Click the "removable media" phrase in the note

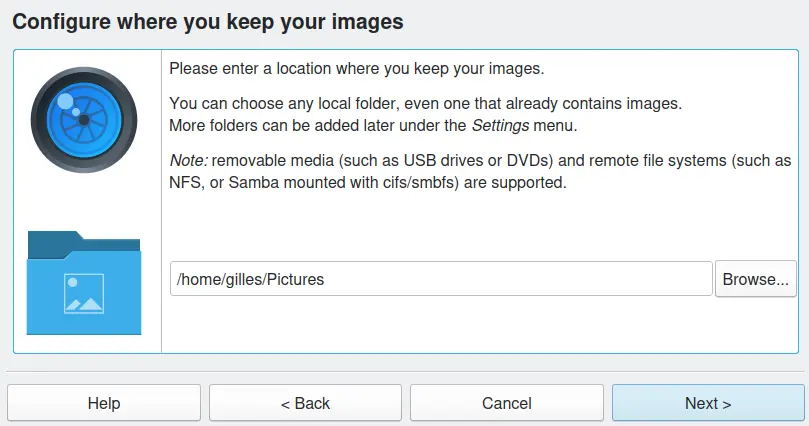(x=270, y=160)
